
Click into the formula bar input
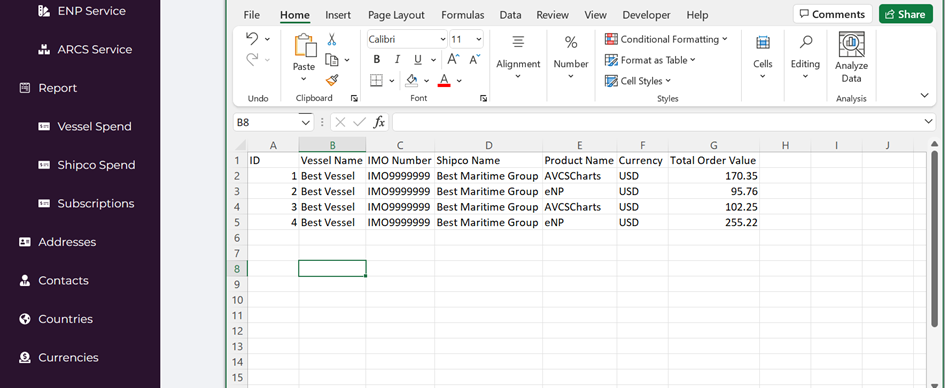coord(658,122)
